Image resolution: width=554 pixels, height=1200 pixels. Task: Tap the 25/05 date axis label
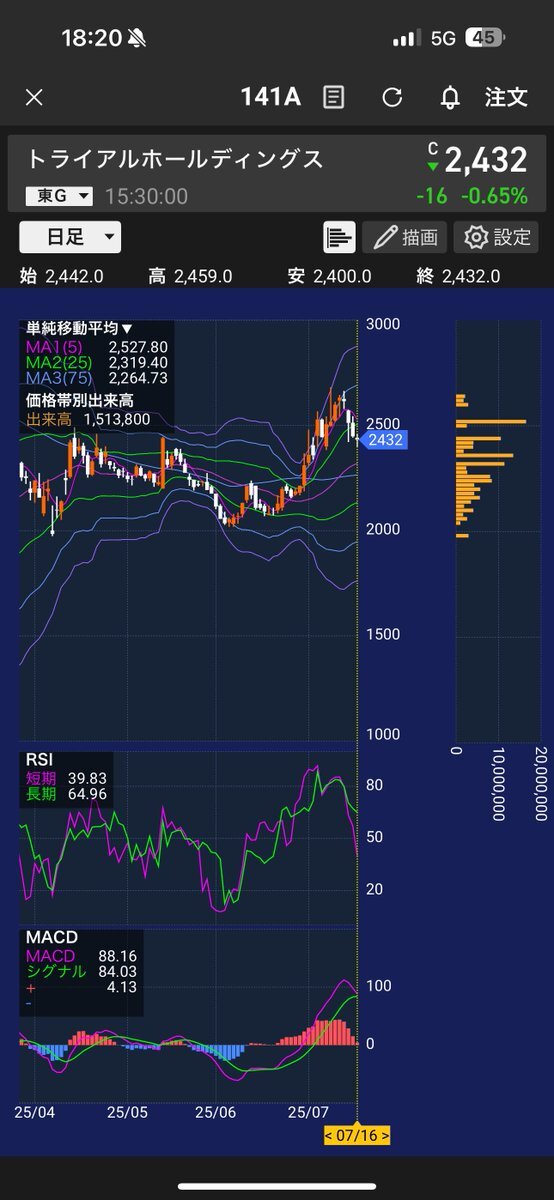coord(129,1111)
